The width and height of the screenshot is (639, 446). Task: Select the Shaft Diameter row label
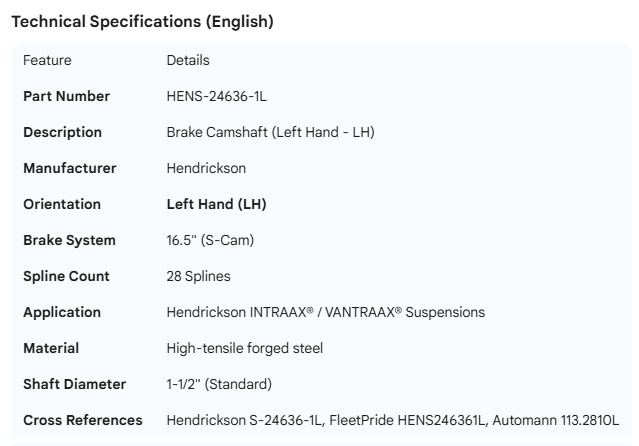[74, 384]
